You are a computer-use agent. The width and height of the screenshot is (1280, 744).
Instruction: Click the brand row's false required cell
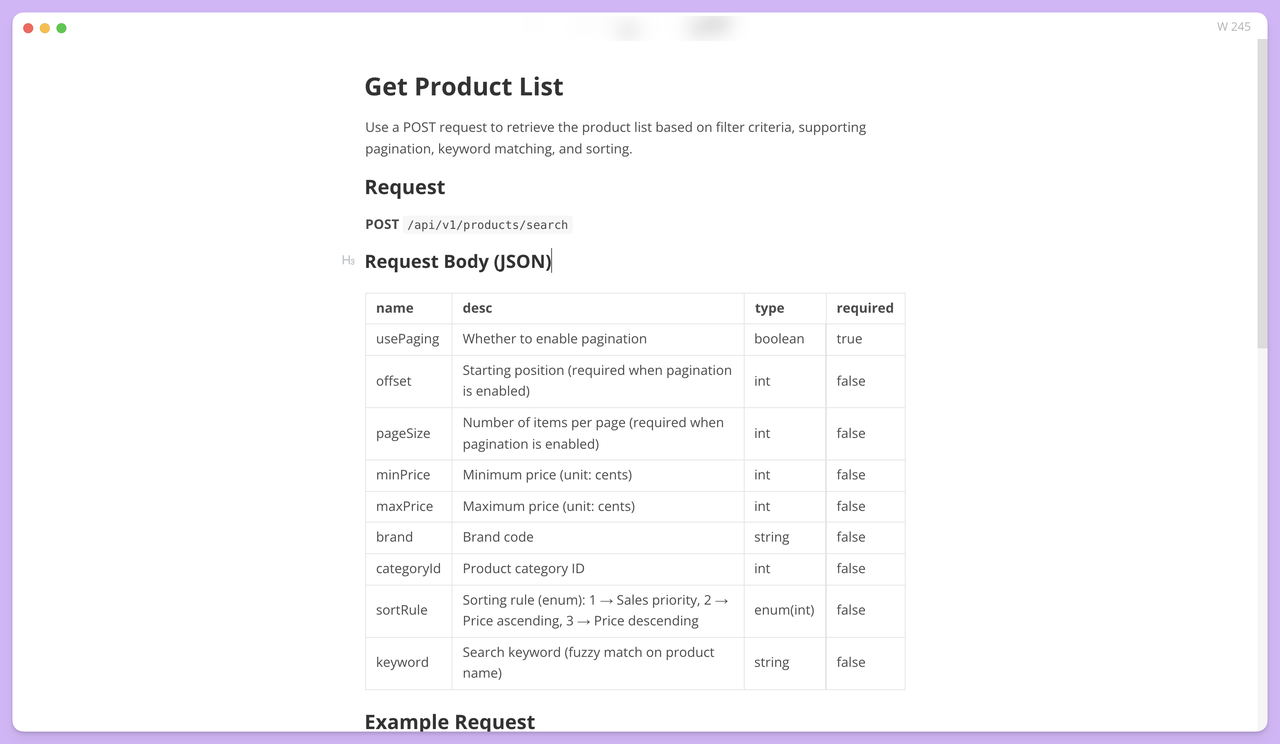click(850, 537)
